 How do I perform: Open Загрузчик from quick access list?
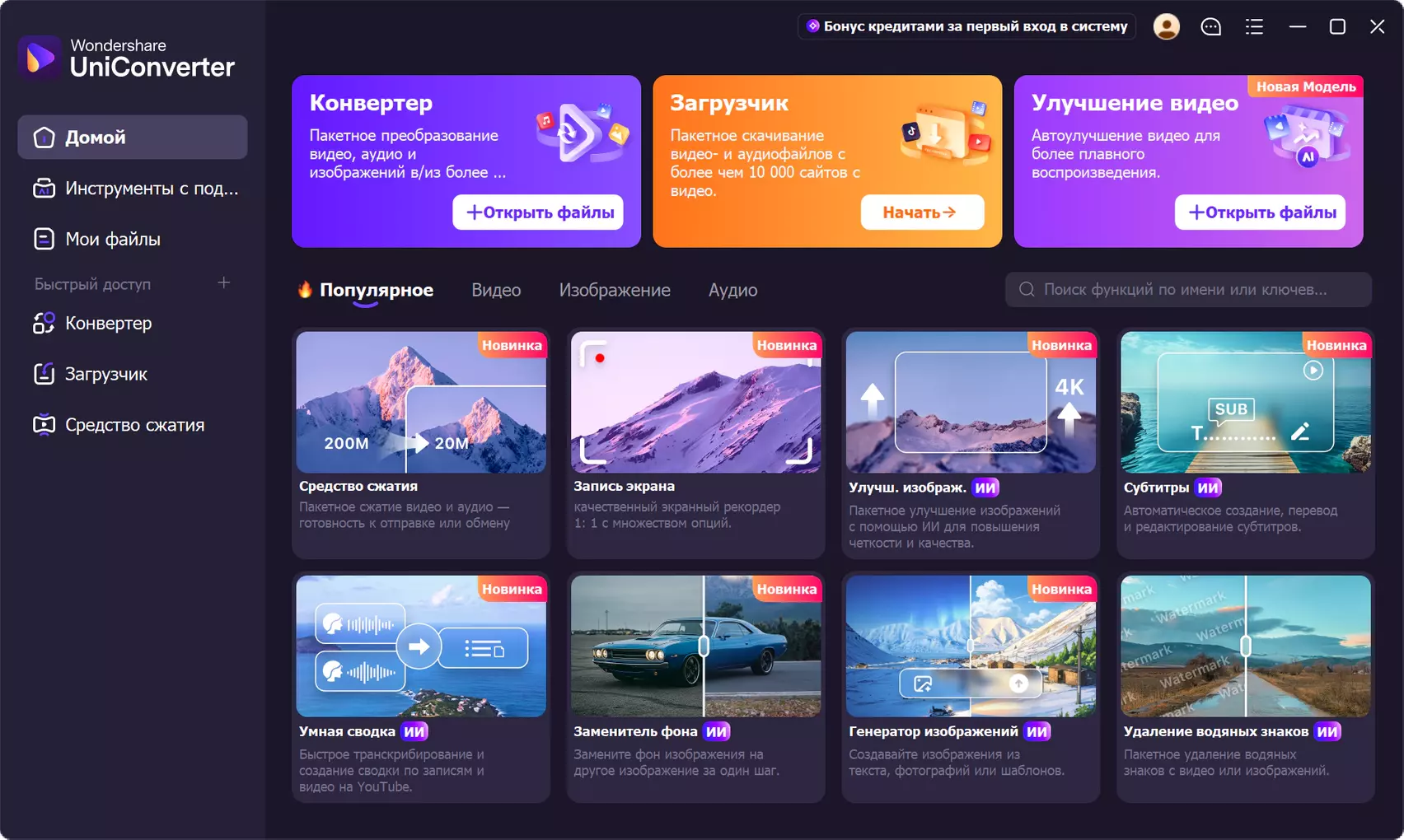pyautogui.click(x=133, y=374)
